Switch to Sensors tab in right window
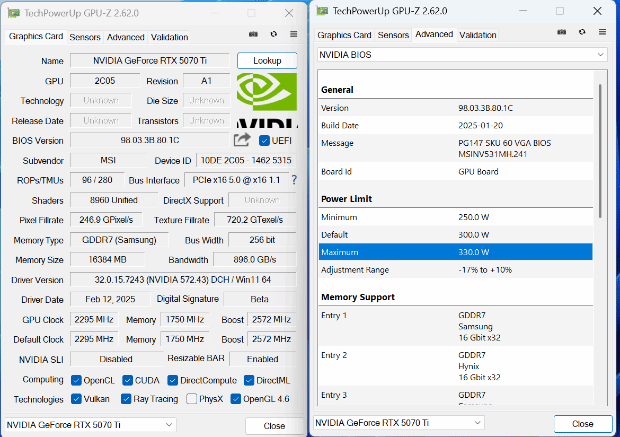The width and height of the screenshot is (620, 437). coord(393,35)
